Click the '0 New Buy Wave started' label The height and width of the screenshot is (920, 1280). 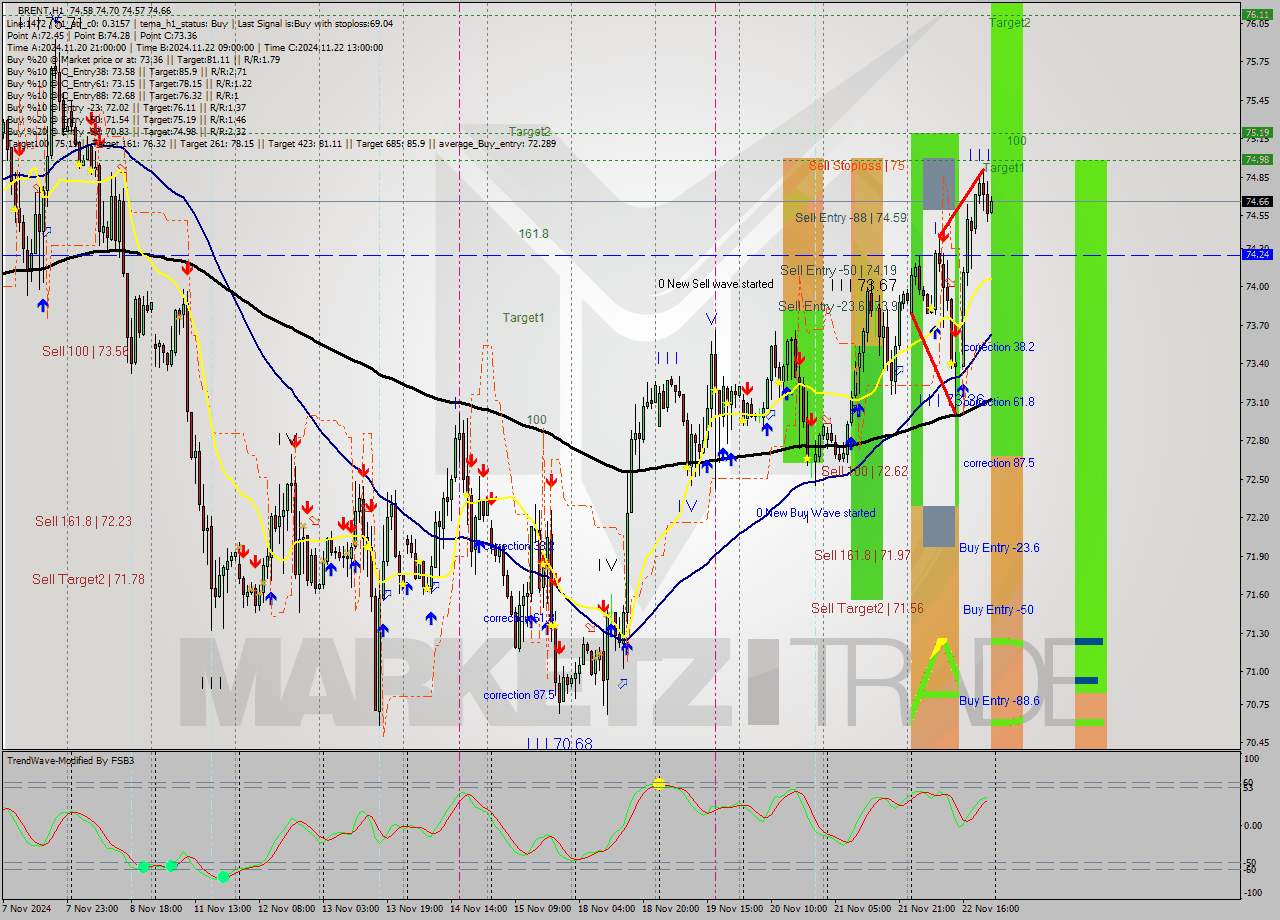(816, 513)
